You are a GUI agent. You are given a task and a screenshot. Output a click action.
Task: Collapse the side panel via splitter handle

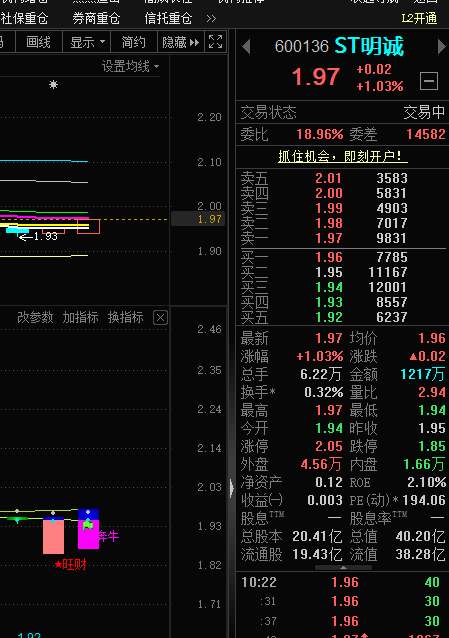tap(232, 488)
